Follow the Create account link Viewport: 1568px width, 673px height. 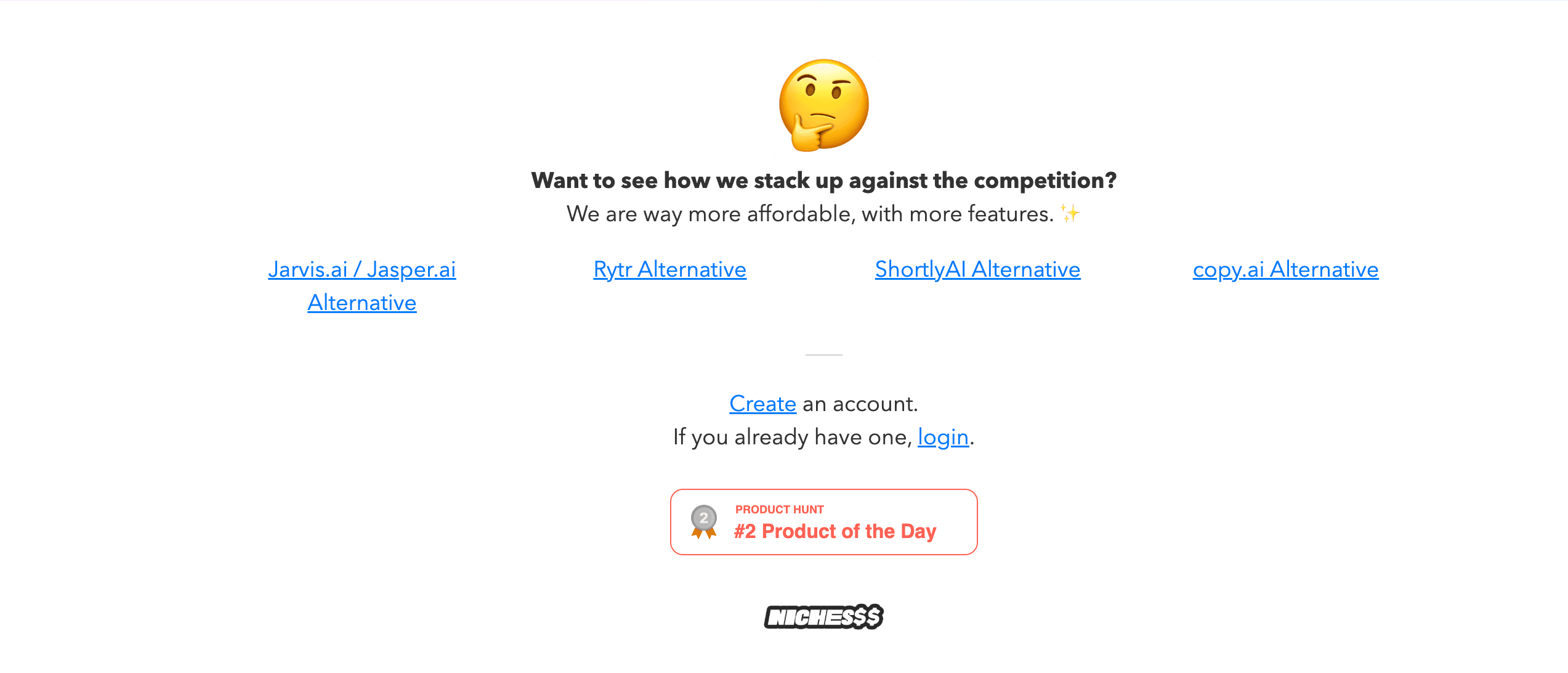tap(763, 404)
